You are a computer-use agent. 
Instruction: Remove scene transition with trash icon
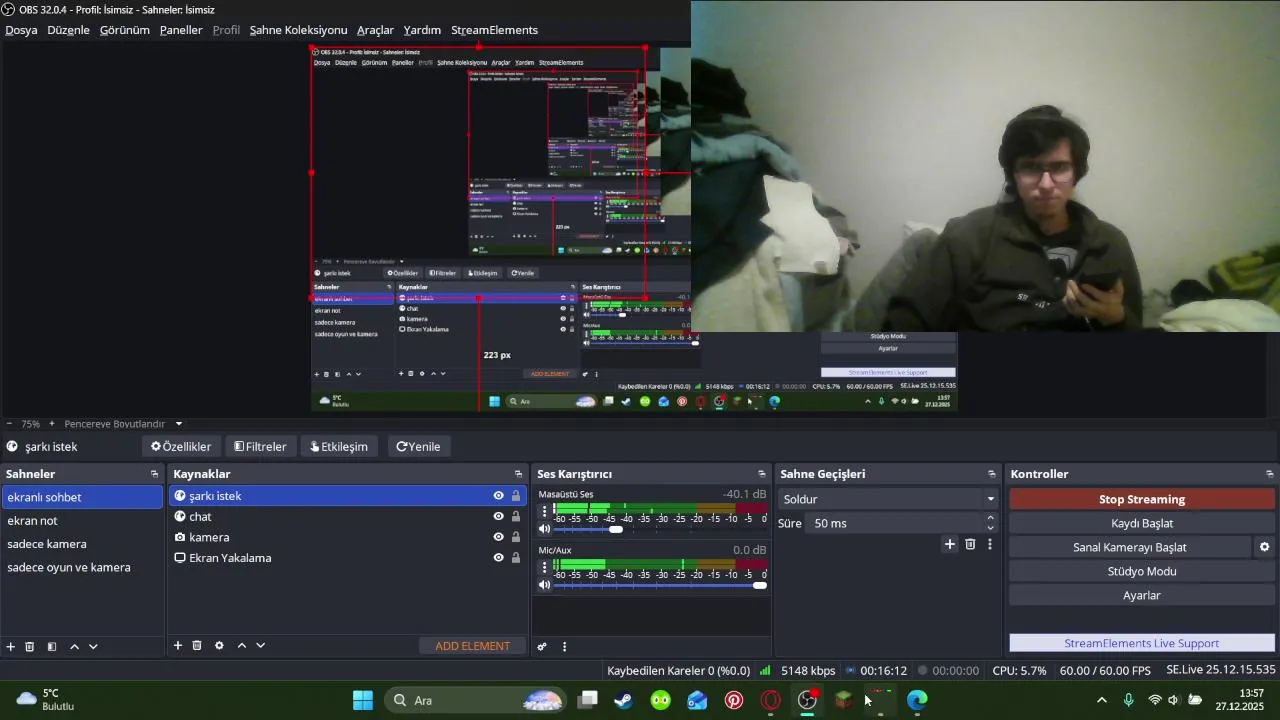tap(970, 544)
